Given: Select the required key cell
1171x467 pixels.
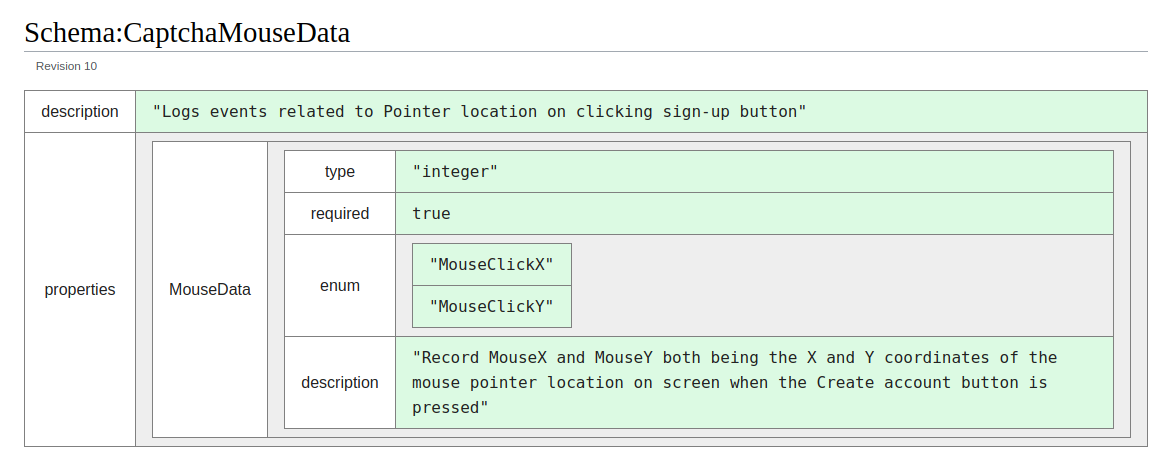Looking at the screenshot, I should click(x=340, y=213).
